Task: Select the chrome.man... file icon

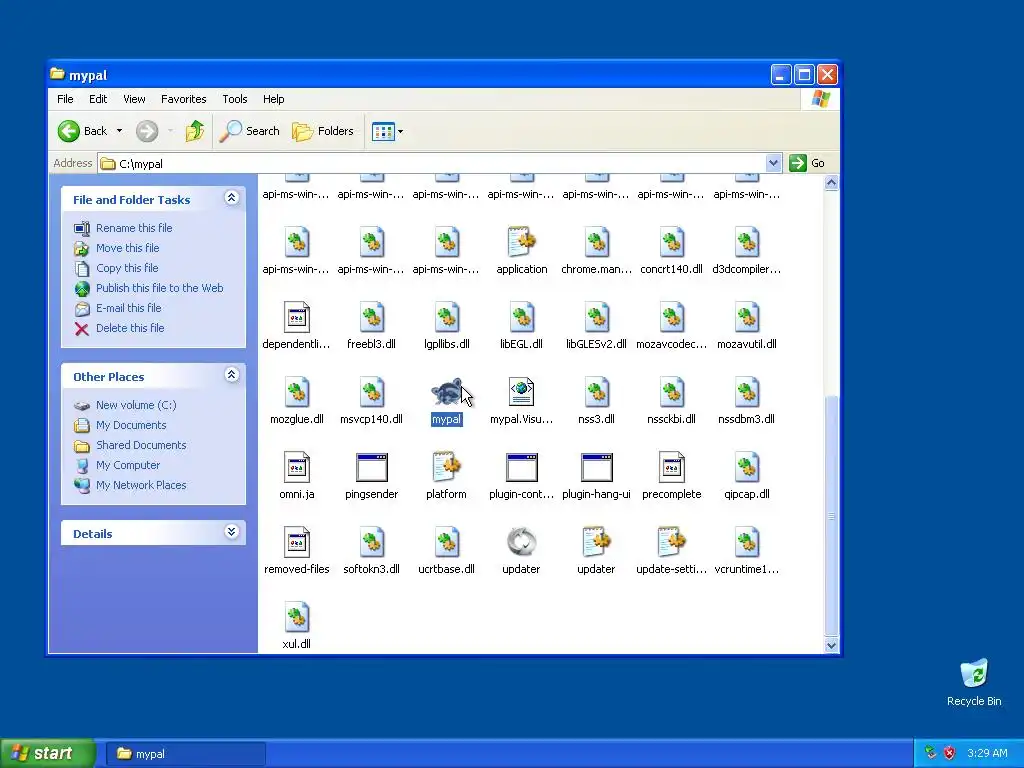Action: click(596, 242)
